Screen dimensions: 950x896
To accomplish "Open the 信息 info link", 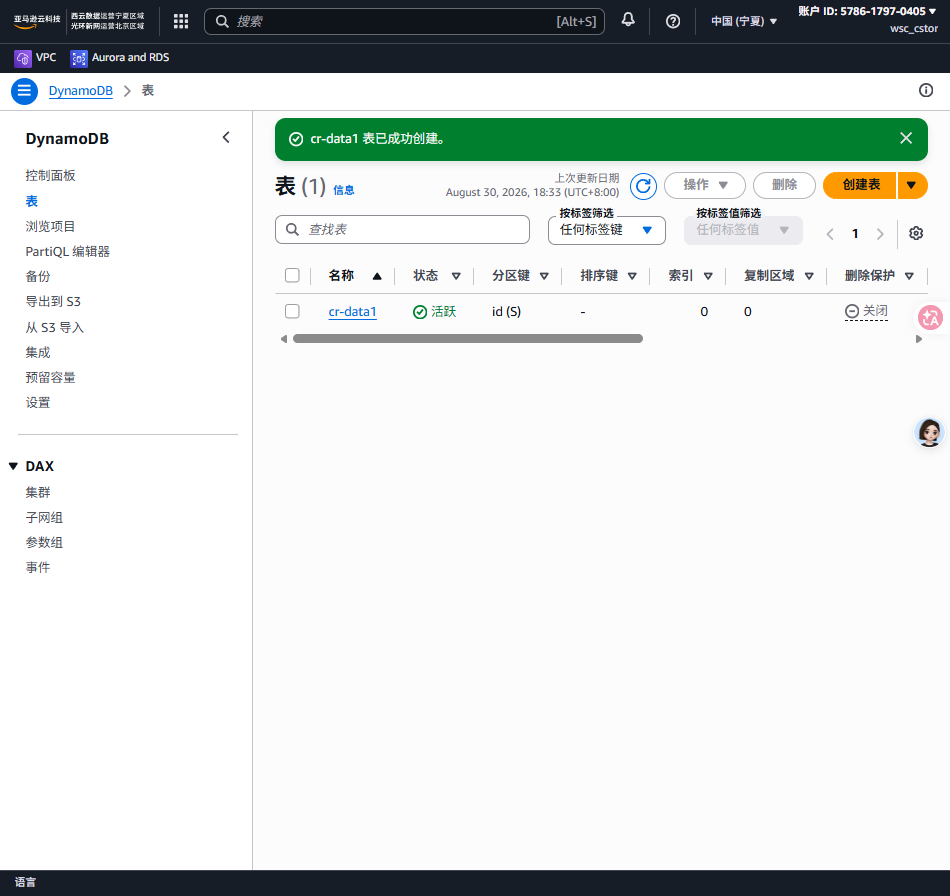I will 344,190.
